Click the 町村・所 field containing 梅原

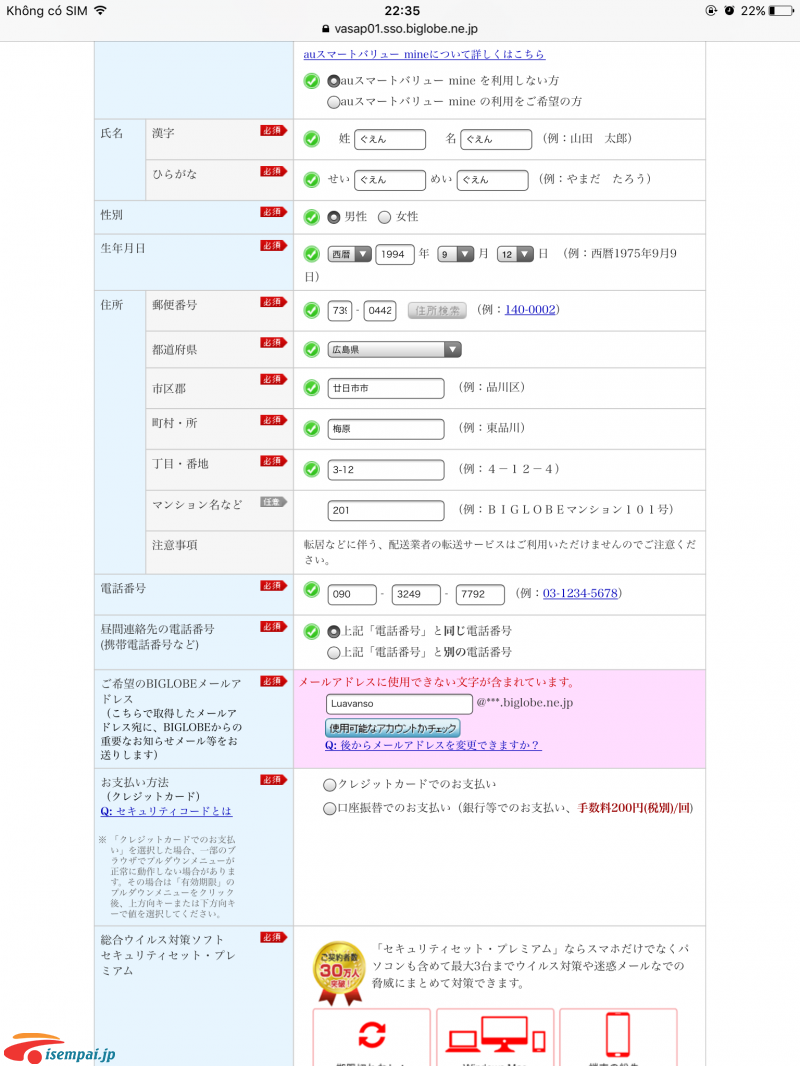(x=386, y=429)
